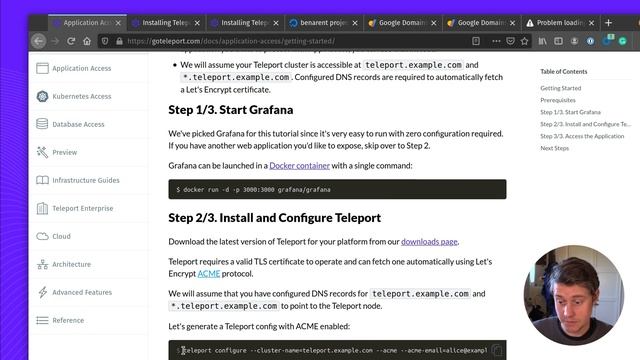Open Preview in the docs sidebar
Screen dimensions: 640x360
pyautogui.click(x=64, y=152)
